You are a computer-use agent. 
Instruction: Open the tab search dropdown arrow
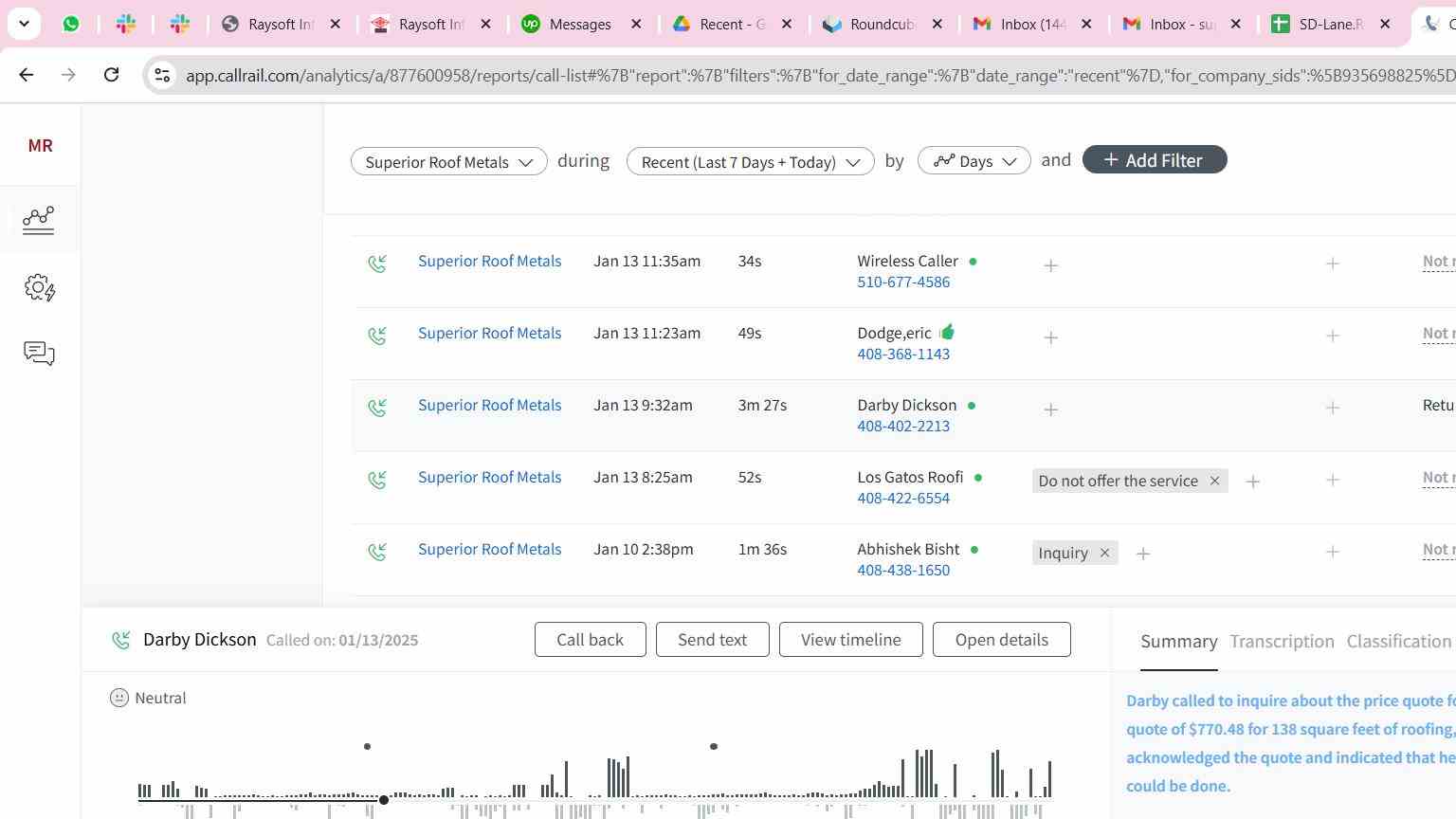[24, 24]
